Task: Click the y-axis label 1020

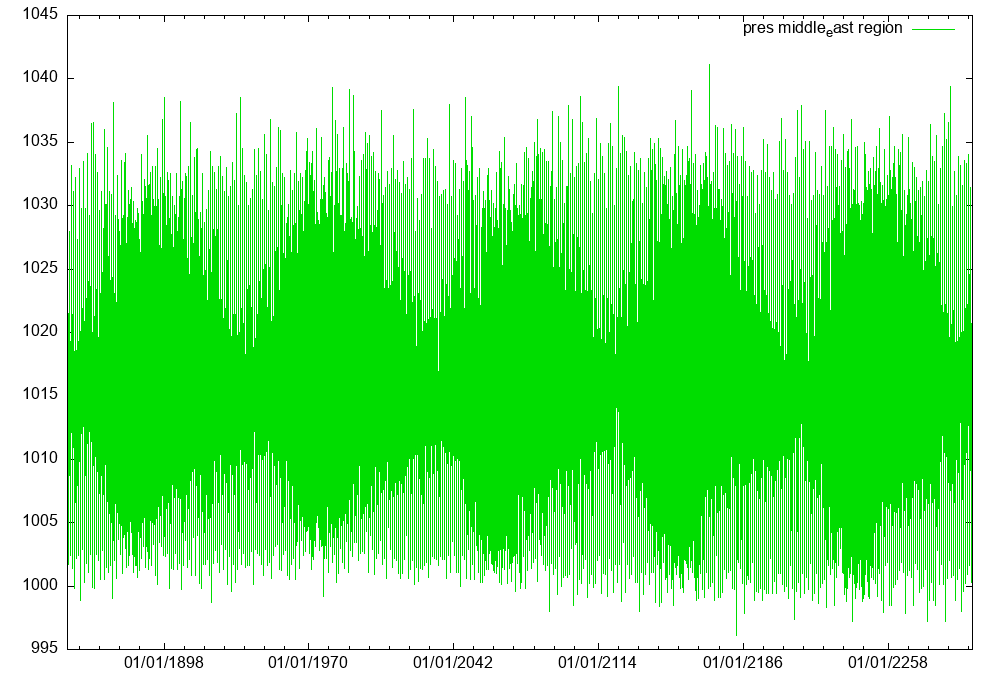Action: coord(40,331)
